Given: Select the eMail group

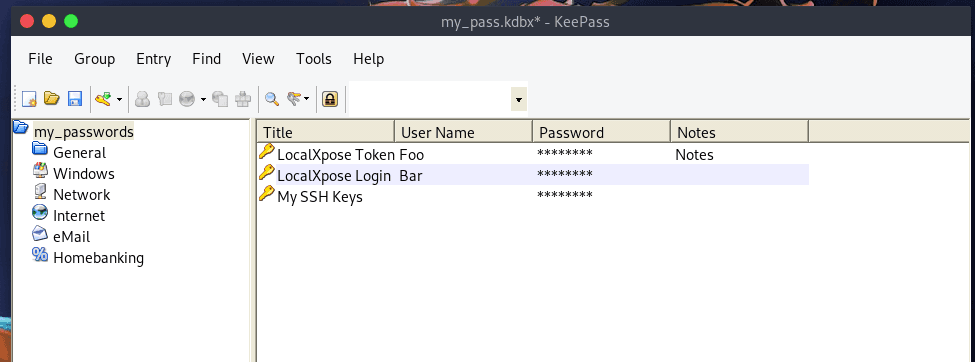Looking at the screenshot, I should pyautogui.click(x=72, y=237).
